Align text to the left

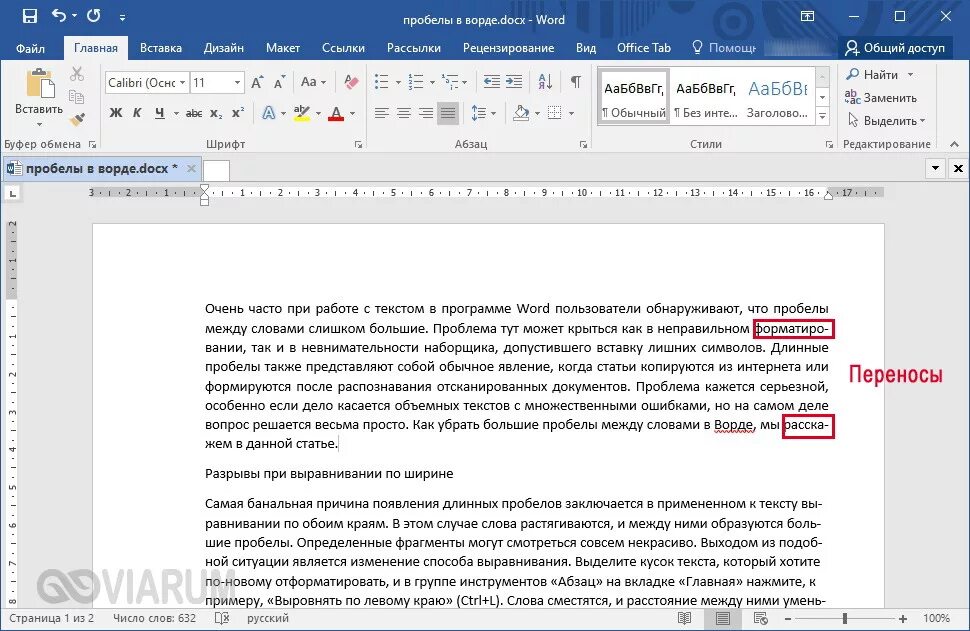382,113
